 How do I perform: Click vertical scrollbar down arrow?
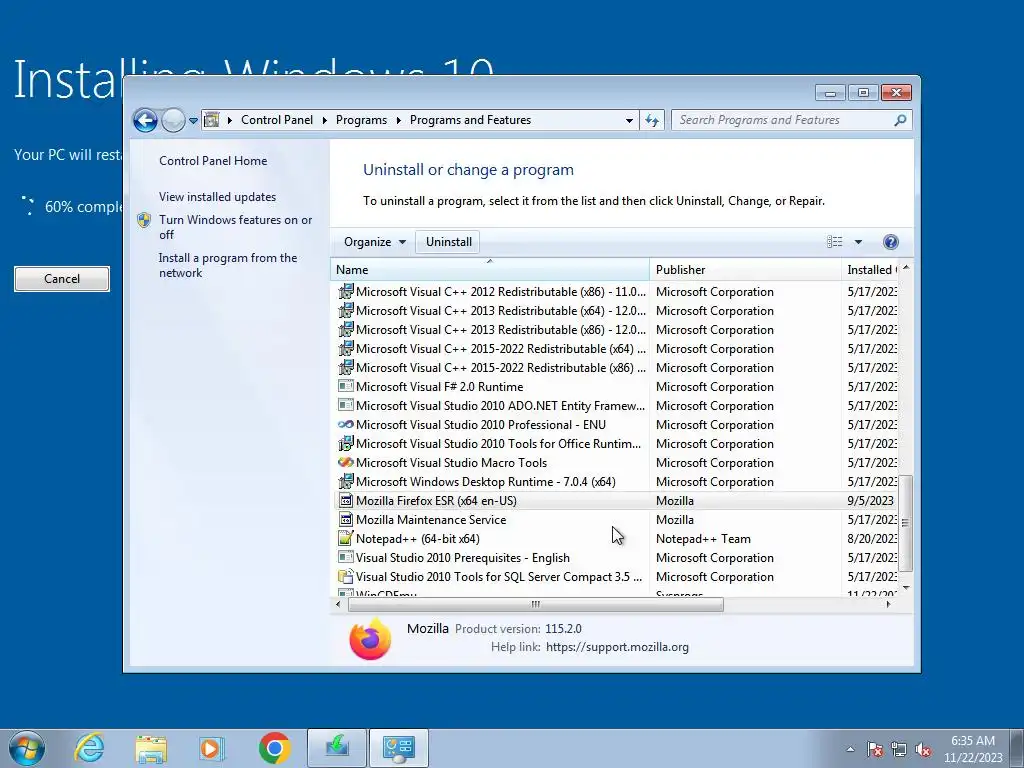(906, 588)
